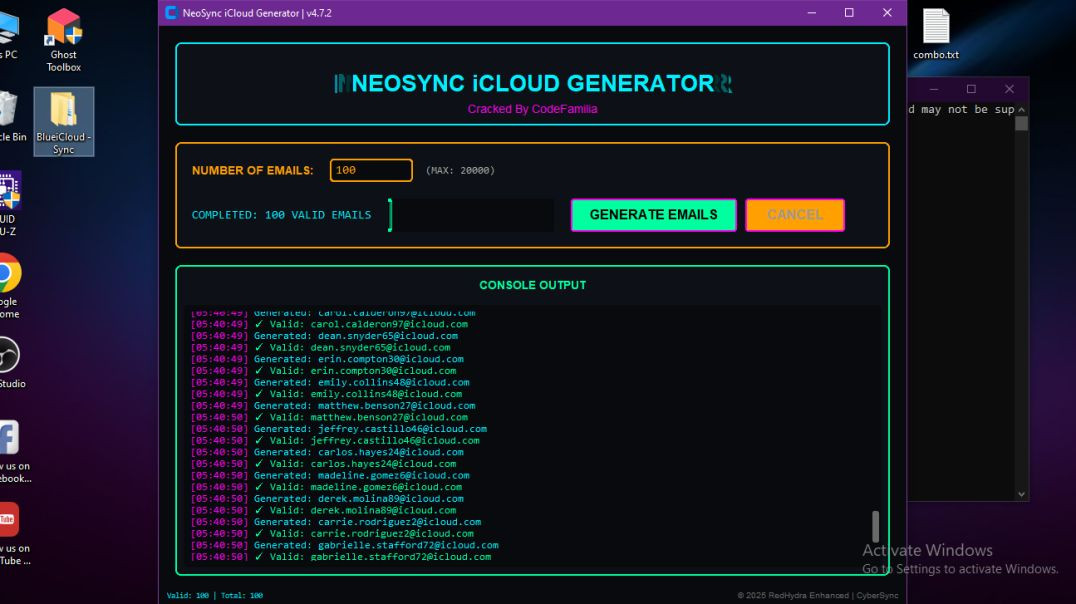This screenshot has height=604, width=1076.
Task: Click the 'COMPLETED: 100 VALID EMAILS' status label
Action: pyautogui.click(x=281, y=215)
